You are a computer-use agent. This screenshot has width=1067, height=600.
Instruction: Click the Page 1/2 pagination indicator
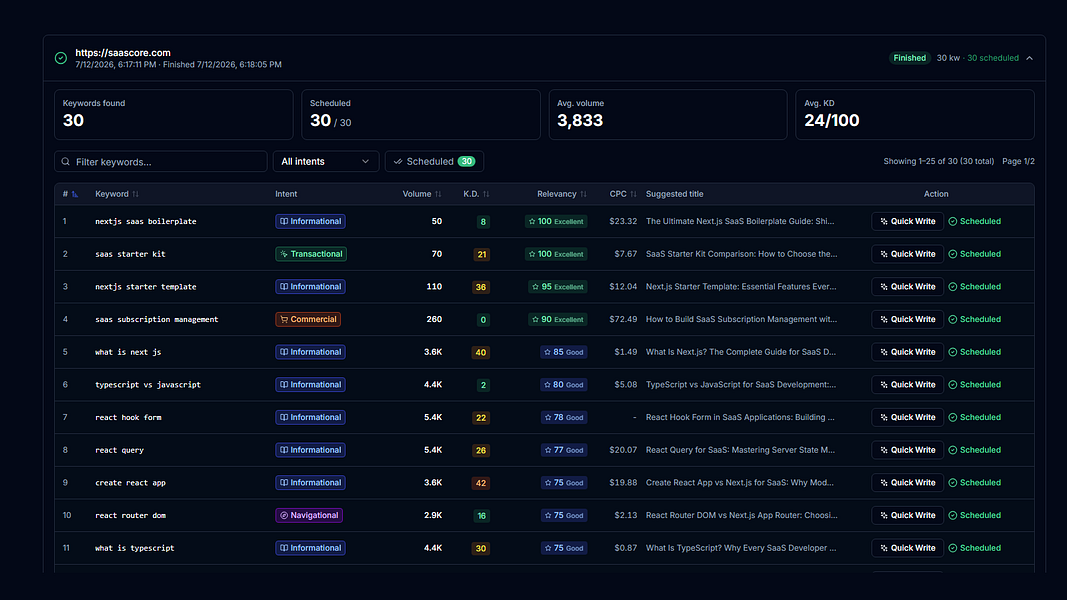point(1018,161)
